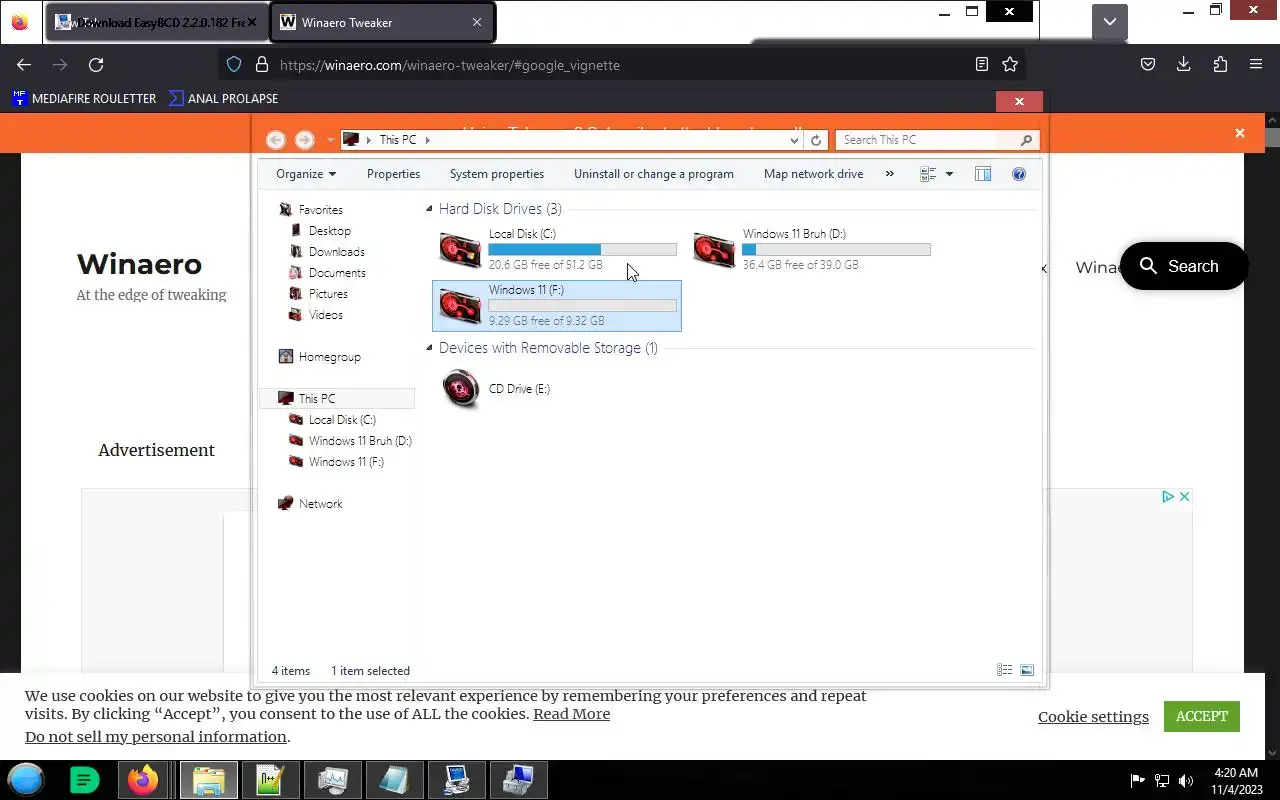Choose Uninstall or change a program
The image size is (1280, 800).
point(654,174)
